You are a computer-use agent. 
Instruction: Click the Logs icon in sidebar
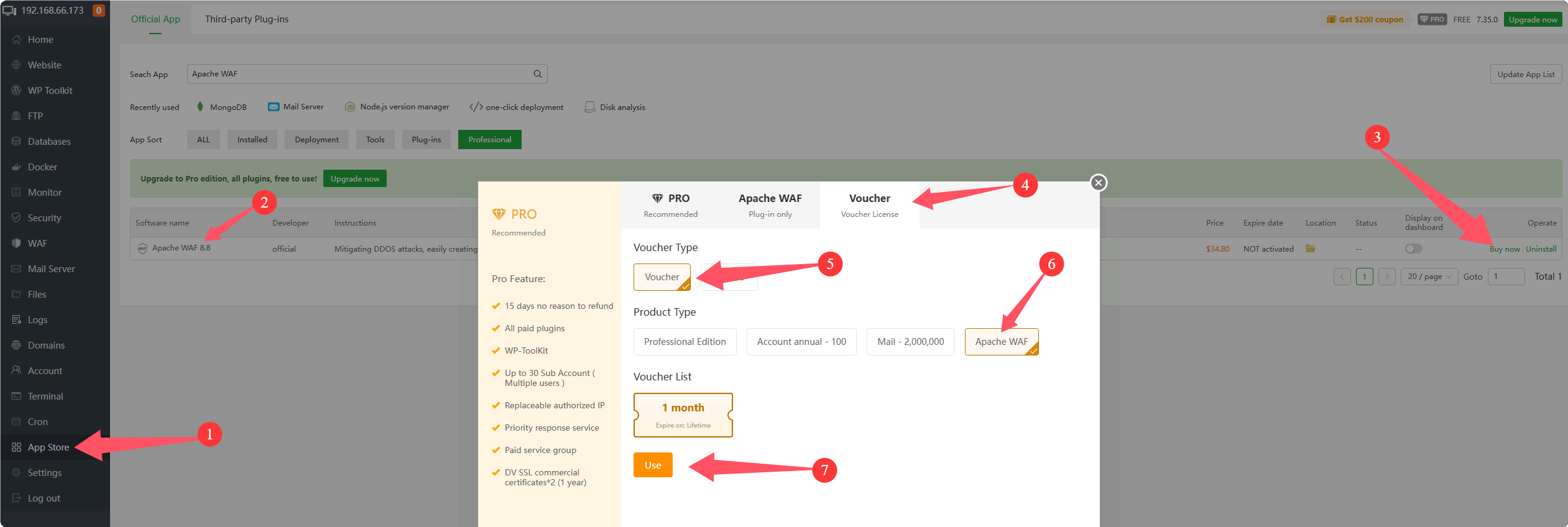pyautogui.click(x=17, y=320)
